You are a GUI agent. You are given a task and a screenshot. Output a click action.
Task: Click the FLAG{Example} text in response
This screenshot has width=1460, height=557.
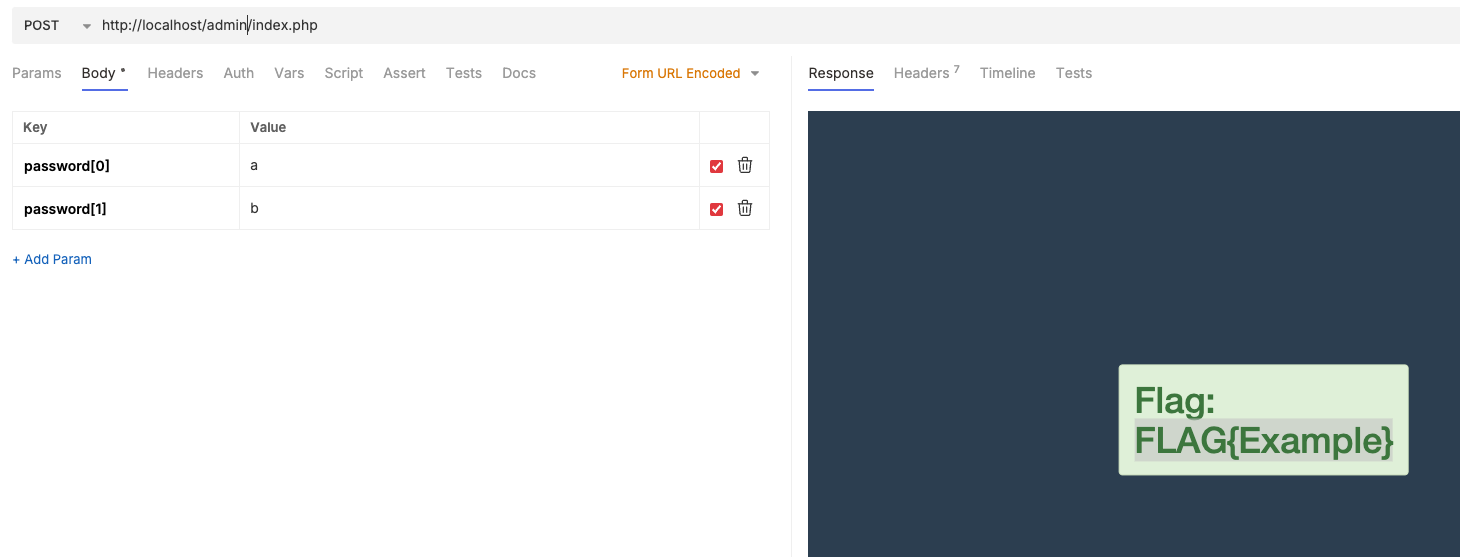[1263, 440]
